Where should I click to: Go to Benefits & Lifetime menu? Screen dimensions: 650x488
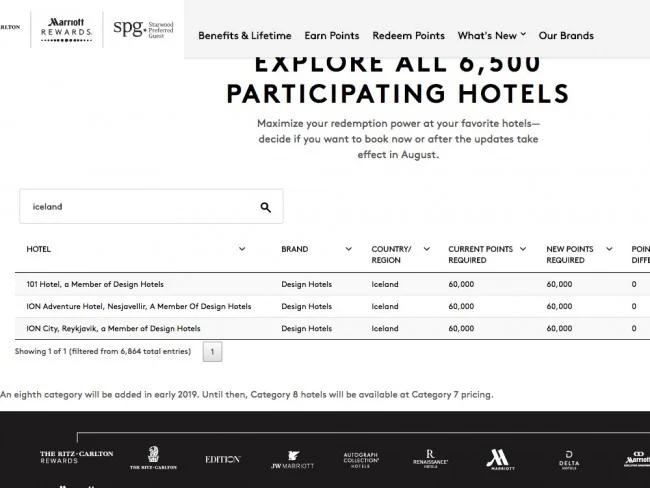click(x=245, y=35)
